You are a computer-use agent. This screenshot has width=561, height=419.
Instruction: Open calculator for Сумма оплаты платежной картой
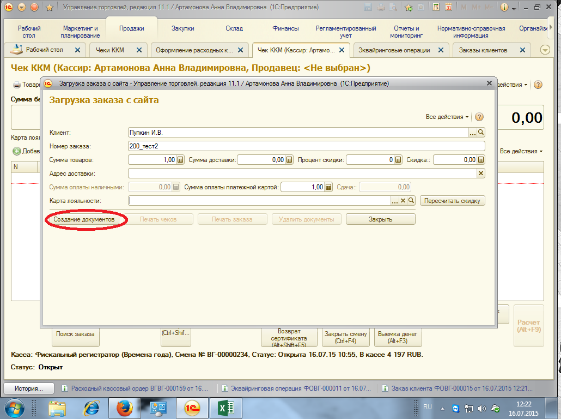tap(328, 187)
